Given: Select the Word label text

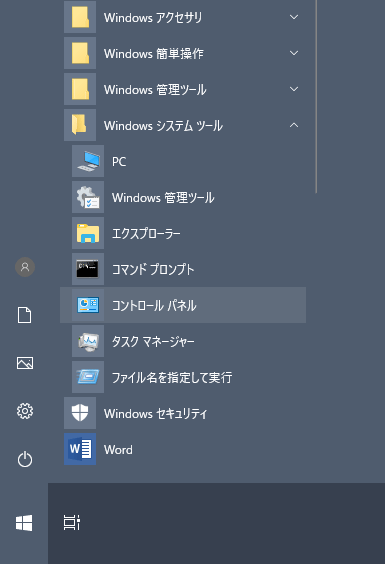Looking at the screenshot, I should pos(118,450).
